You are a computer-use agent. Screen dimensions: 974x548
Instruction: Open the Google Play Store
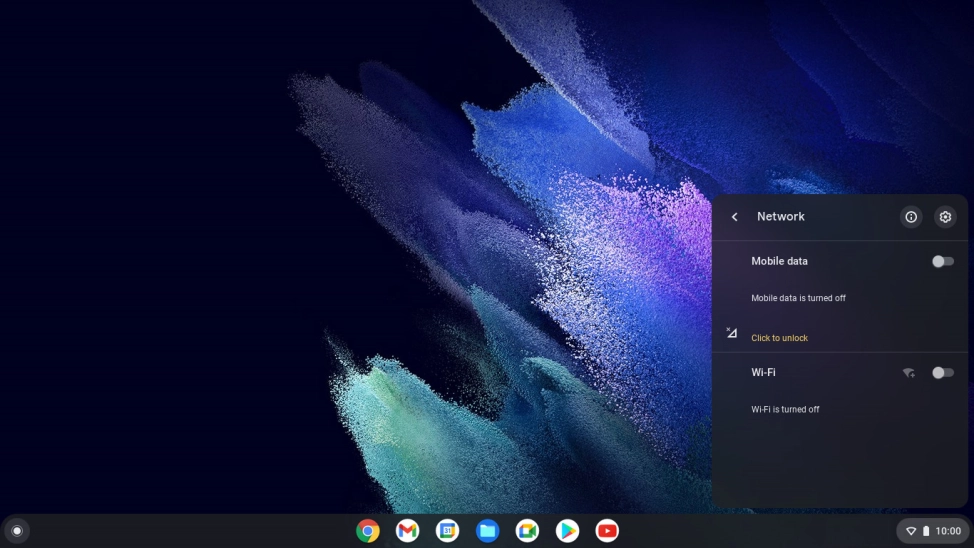point(567,531)
